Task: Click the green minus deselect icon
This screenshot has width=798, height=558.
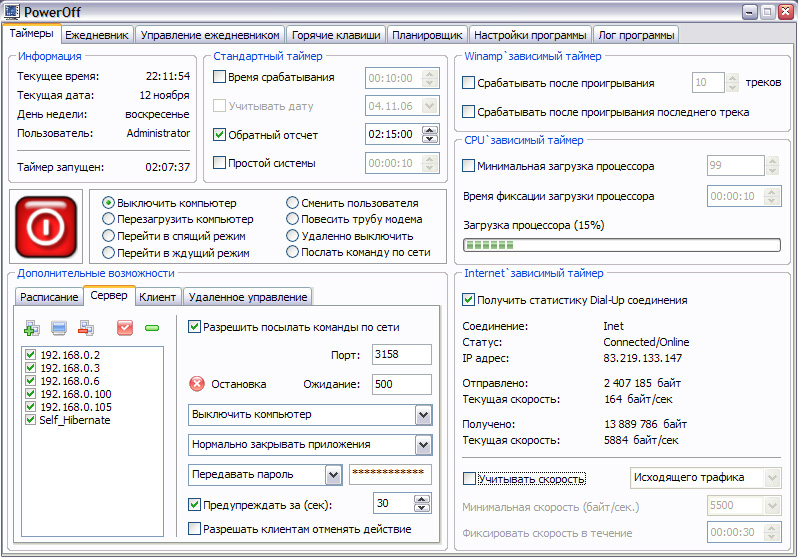Action: coord(152,327)
